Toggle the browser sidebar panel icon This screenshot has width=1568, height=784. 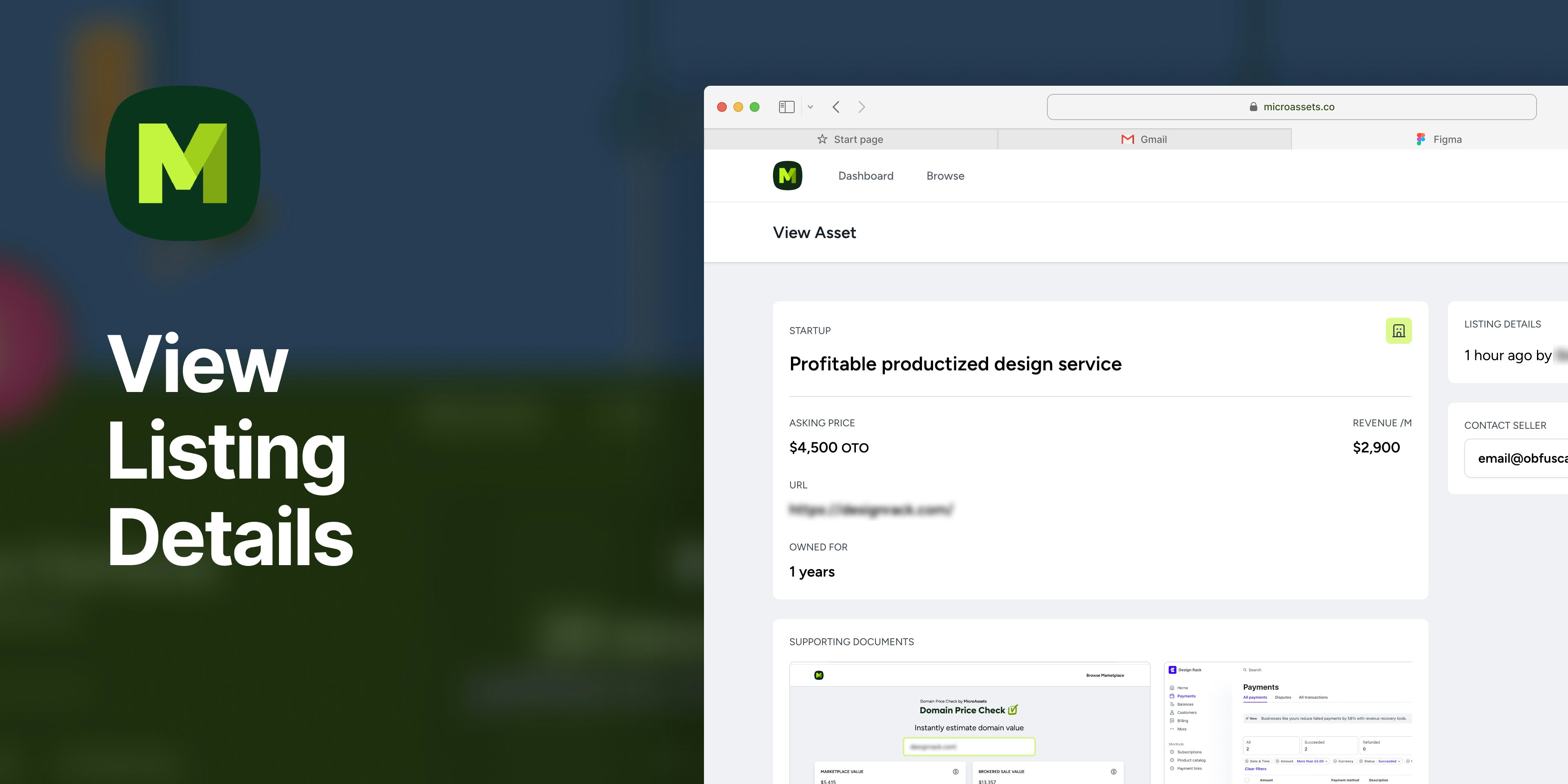point(786,107)
